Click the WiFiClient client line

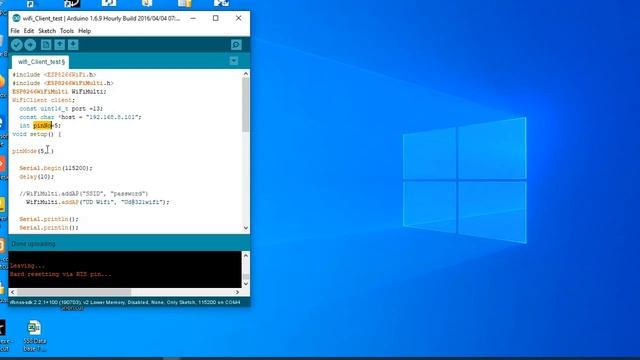(x=44, y=100)
